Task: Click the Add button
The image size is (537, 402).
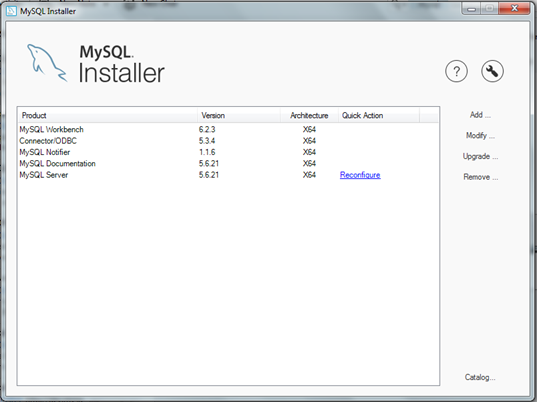Action: point(480,115)
